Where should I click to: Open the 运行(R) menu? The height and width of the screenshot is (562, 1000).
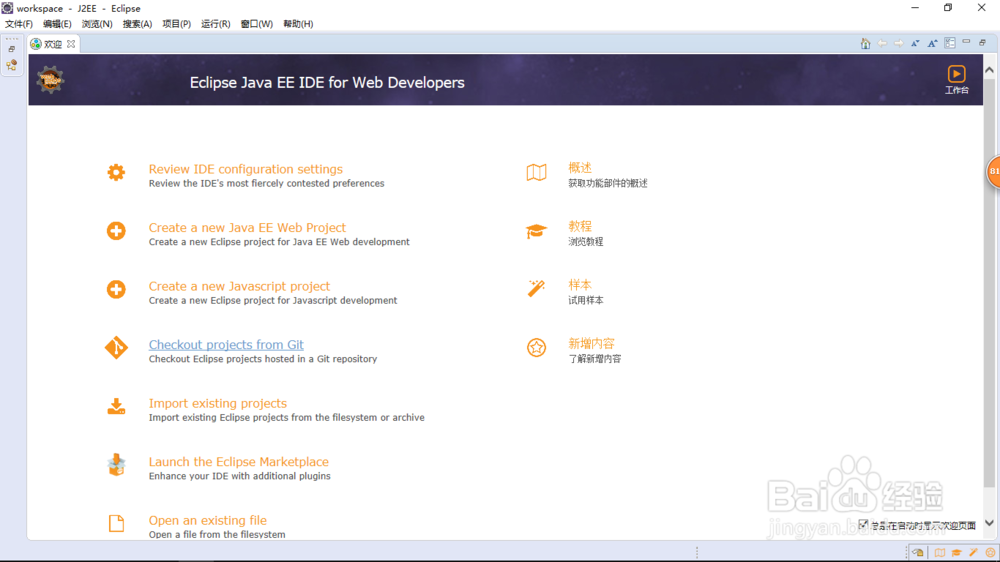point(216,24)
